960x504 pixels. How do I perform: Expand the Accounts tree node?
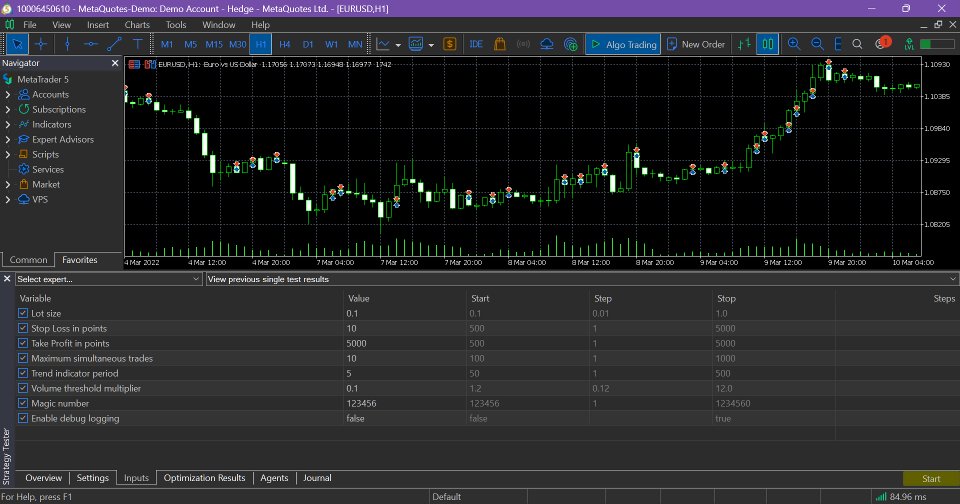pos(8,94)
